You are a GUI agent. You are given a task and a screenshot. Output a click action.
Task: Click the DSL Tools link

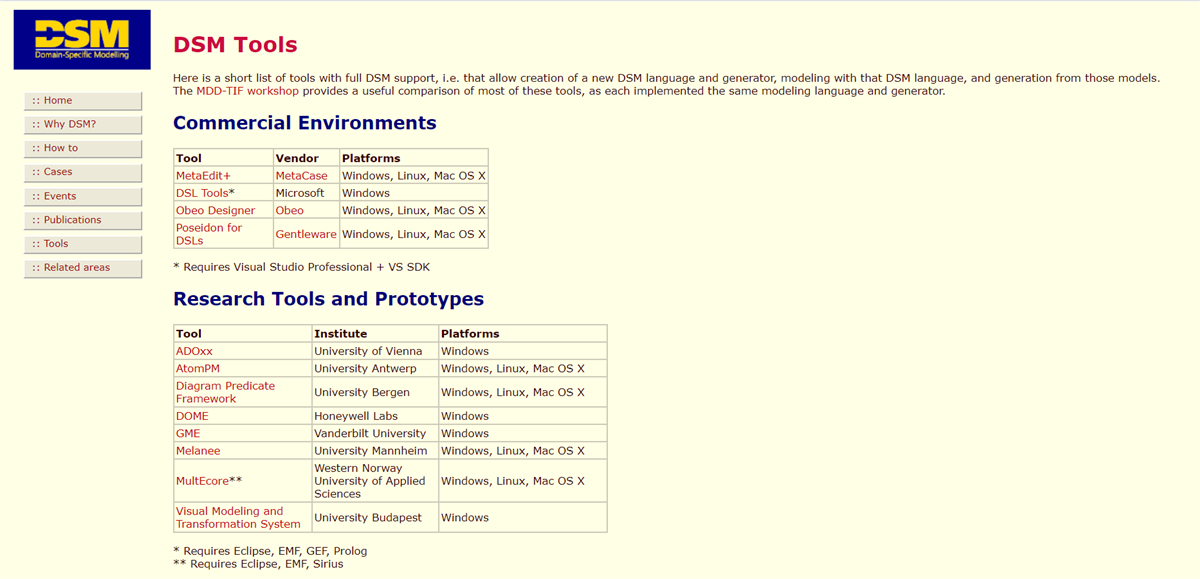(x=201, y=193)
